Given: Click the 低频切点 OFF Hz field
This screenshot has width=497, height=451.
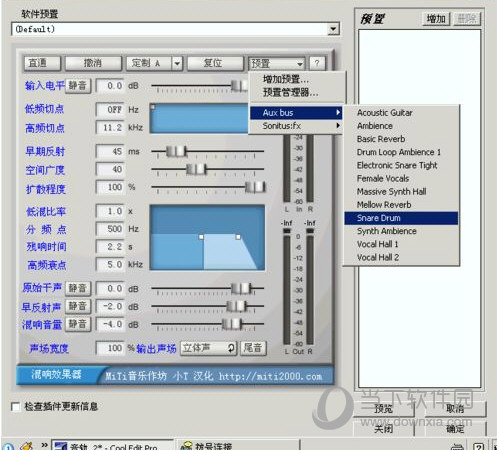Looking at the screenshot, I should [x=110, y=110].
